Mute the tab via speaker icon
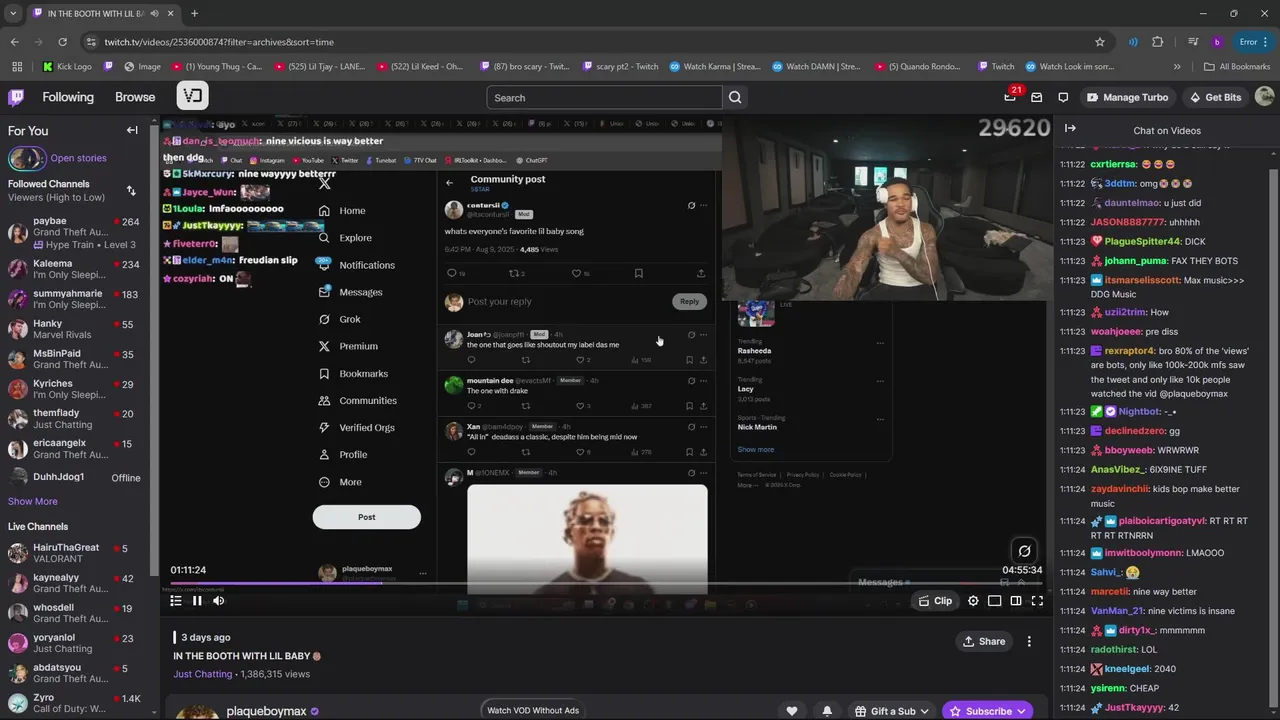The height and width of the screenshot is (720, 1280). coord(152,13)
